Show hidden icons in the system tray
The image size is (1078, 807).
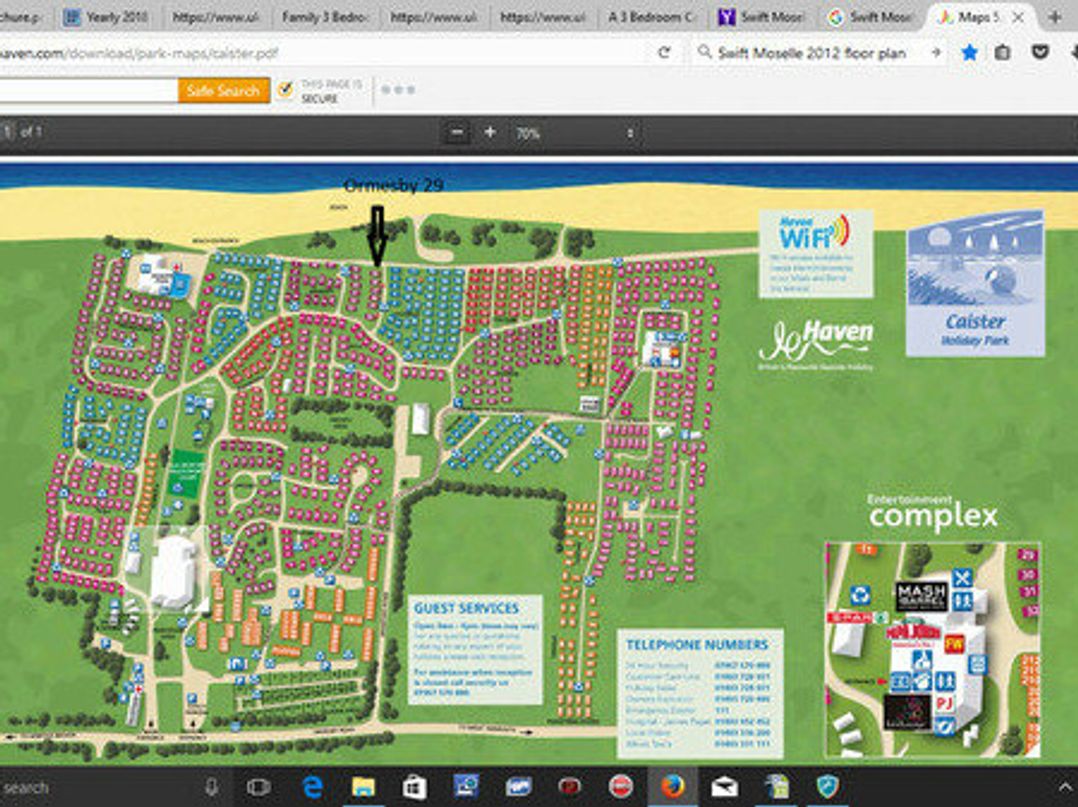coord(1062,788)
